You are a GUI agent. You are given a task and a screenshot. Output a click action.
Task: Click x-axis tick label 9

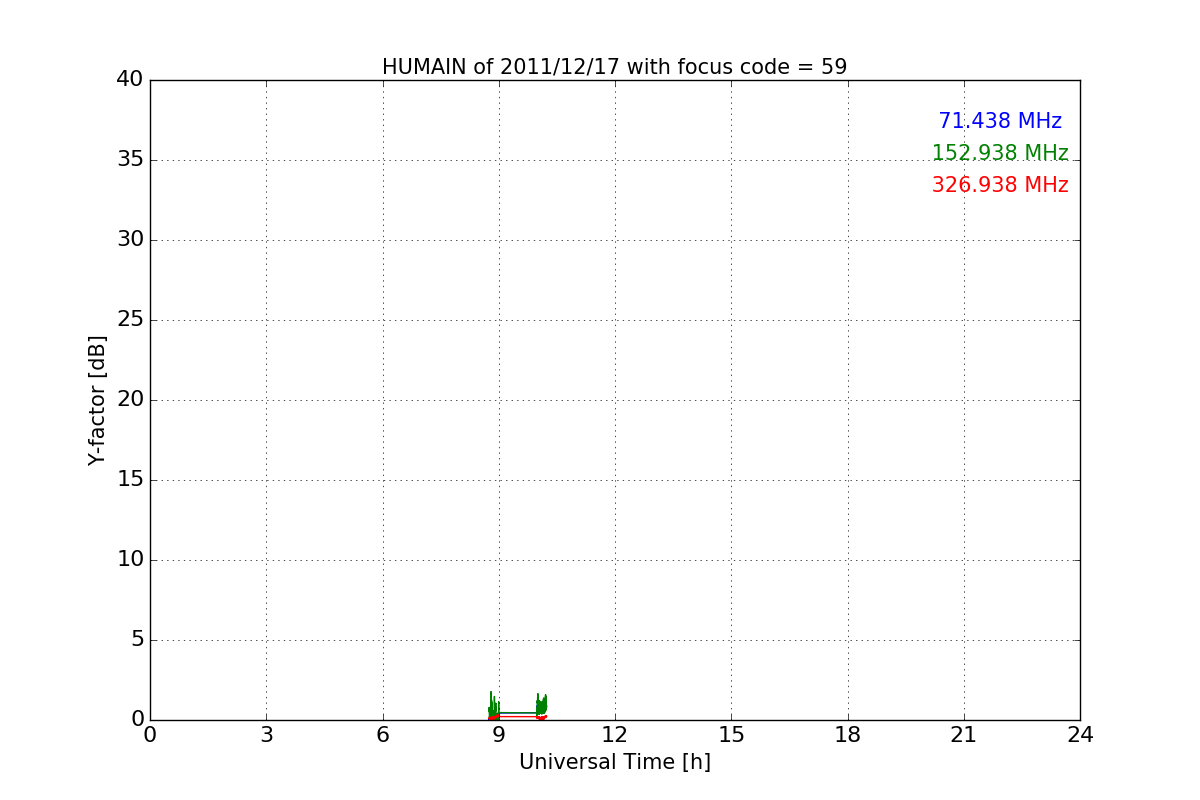[x=499, y=735]
